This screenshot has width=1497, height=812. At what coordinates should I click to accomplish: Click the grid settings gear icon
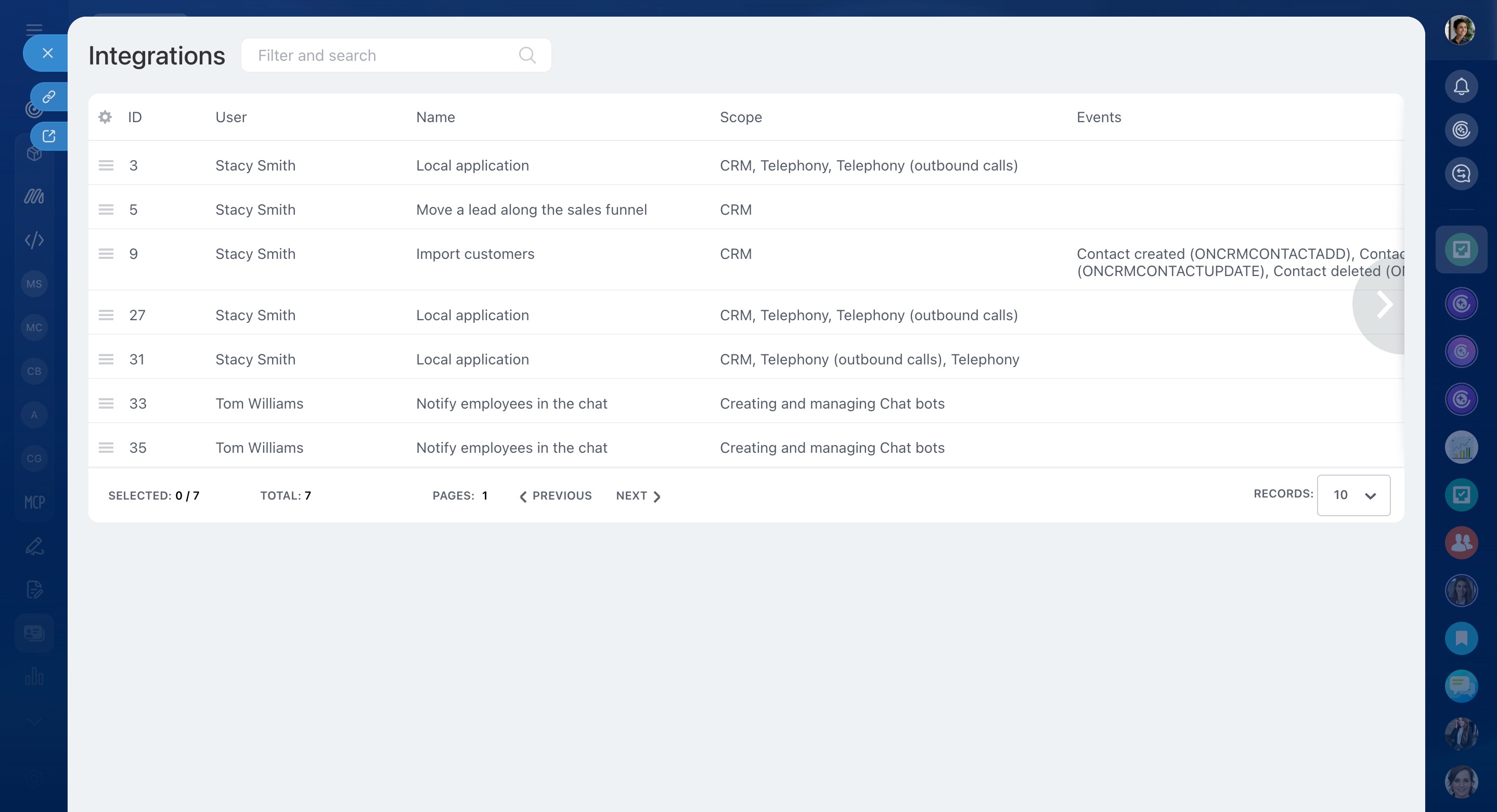pos(105,117)
